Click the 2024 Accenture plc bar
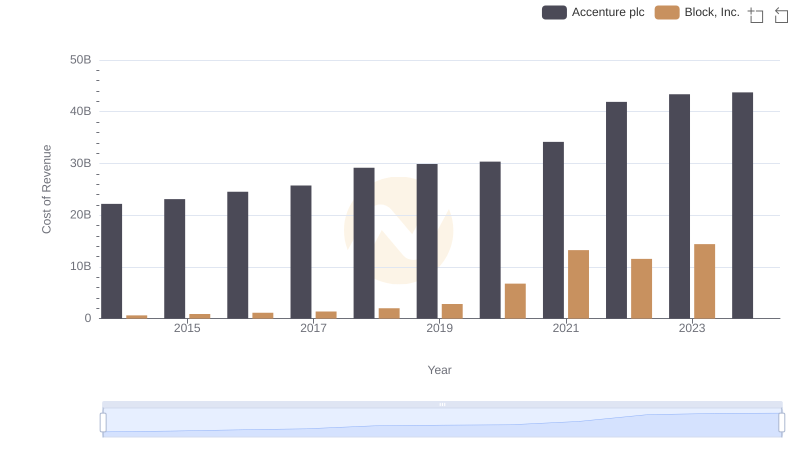800x461 pixels. click(742, 205)
